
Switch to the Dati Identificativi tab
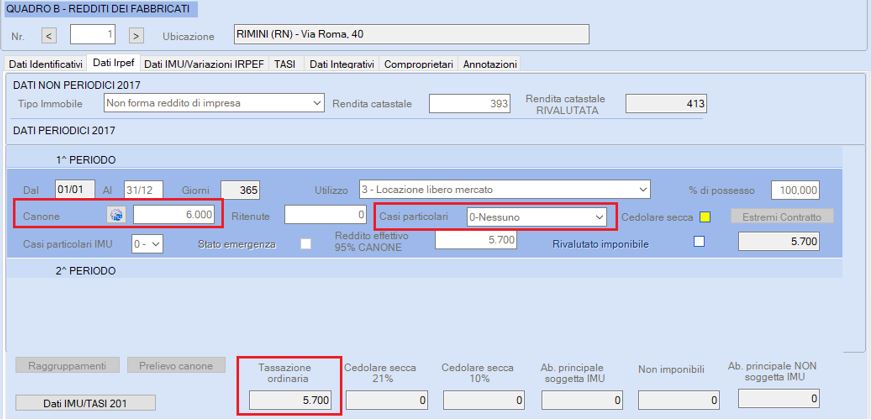pos(46,64)
